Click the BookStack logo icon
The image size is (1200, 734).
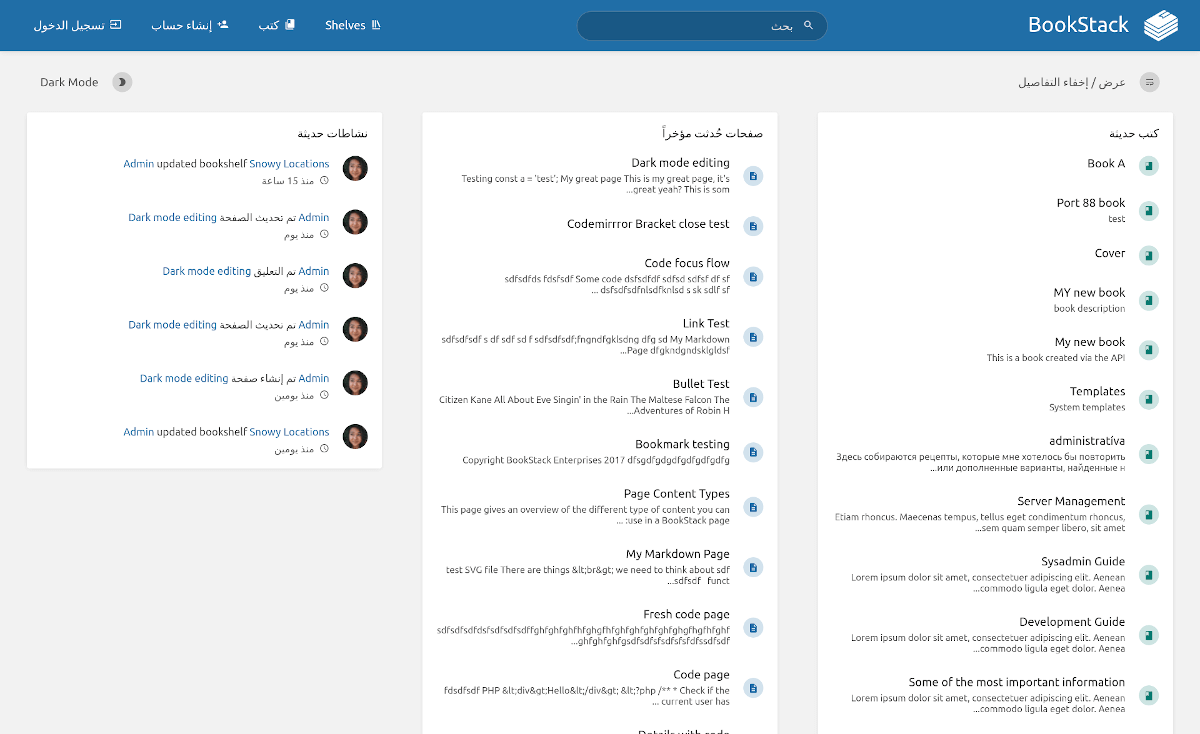pos(1162,25)
